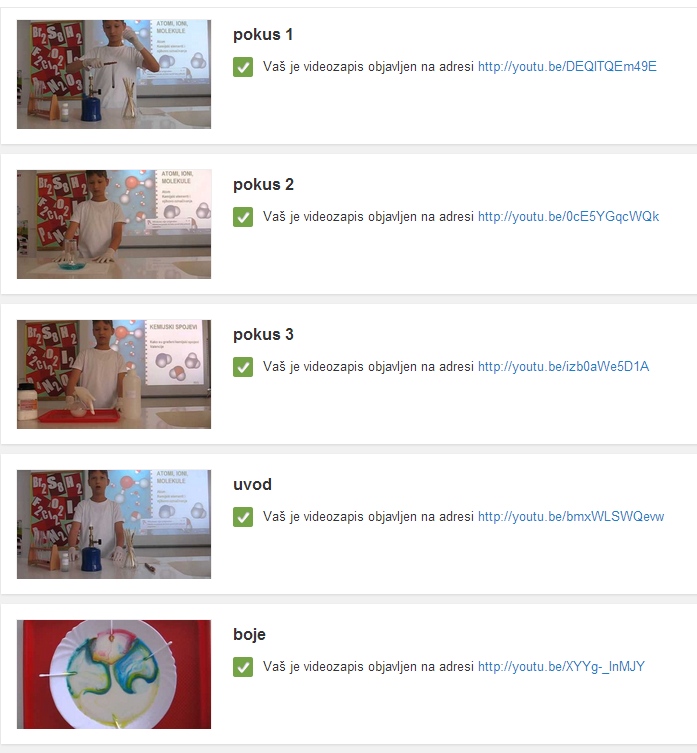Open the uvod video thumbnail

tap(114, 524)
